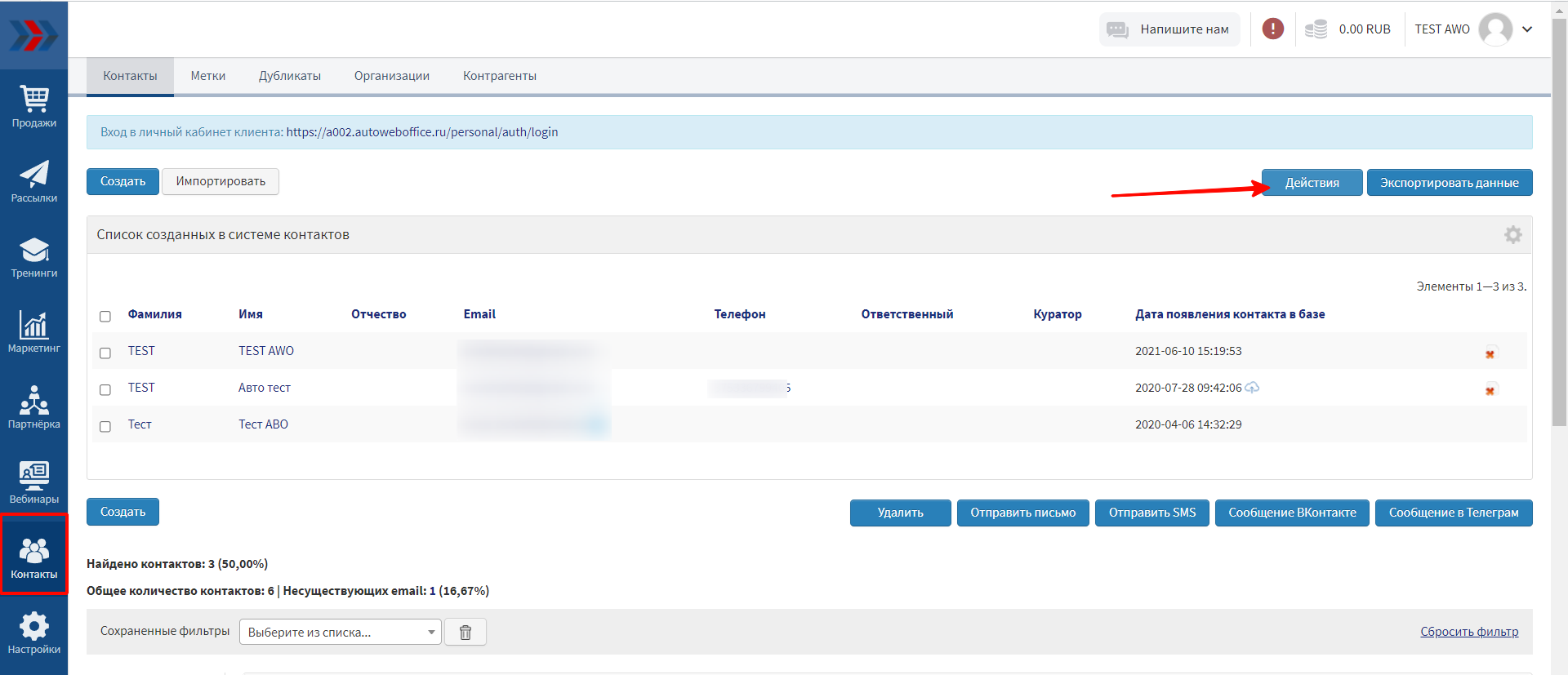
Task: Open the Продажи section in sidebar
Action: click(34, 107)
